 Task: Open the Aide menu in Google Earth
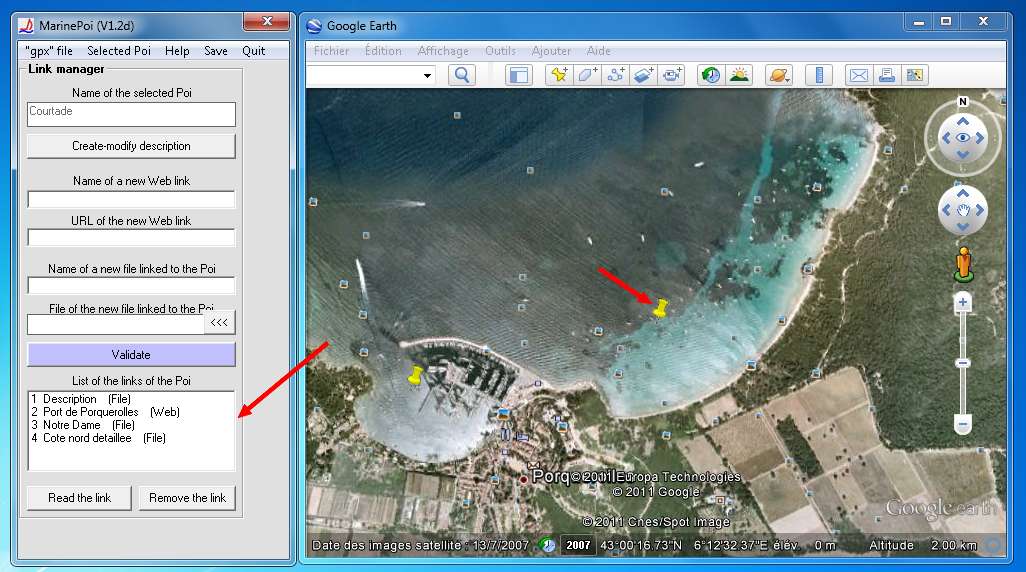(x=598, y=51)
